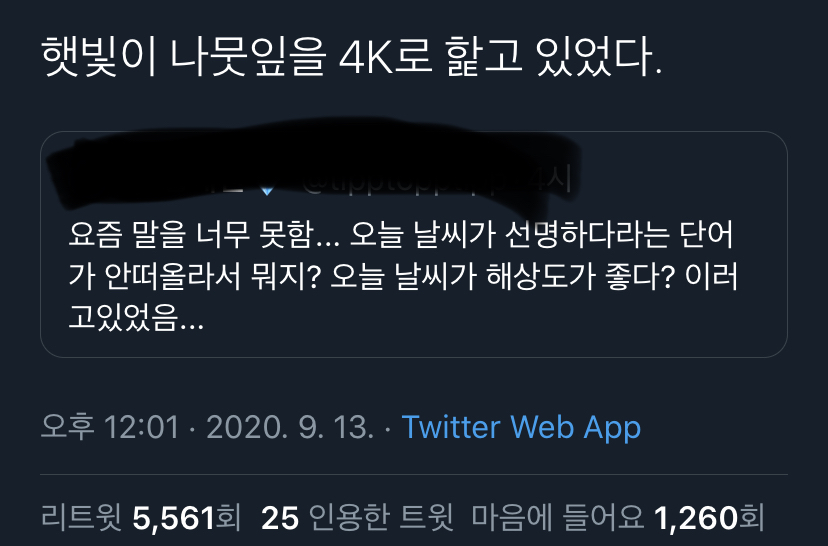View the 마음에 들어요 1,260회 likes list
Screen dimensions: 828x546
[x=618, y=517]
